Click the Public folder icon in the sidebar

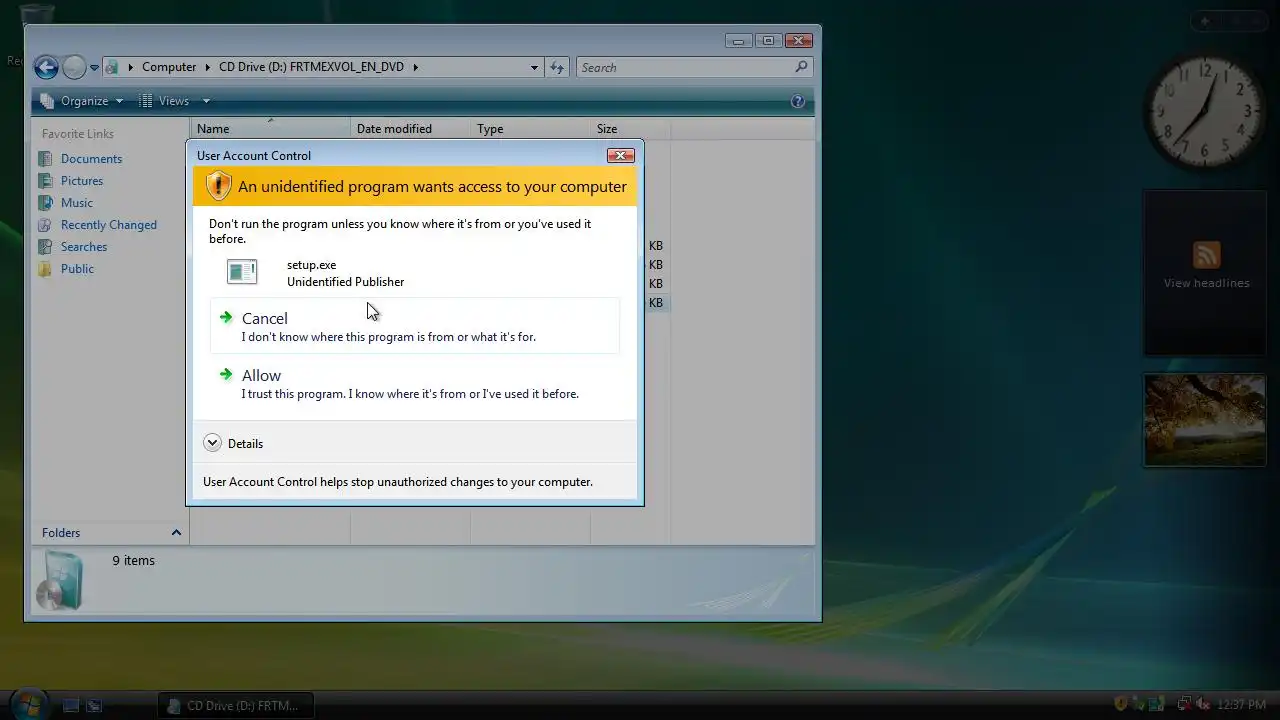pos(45,269)
